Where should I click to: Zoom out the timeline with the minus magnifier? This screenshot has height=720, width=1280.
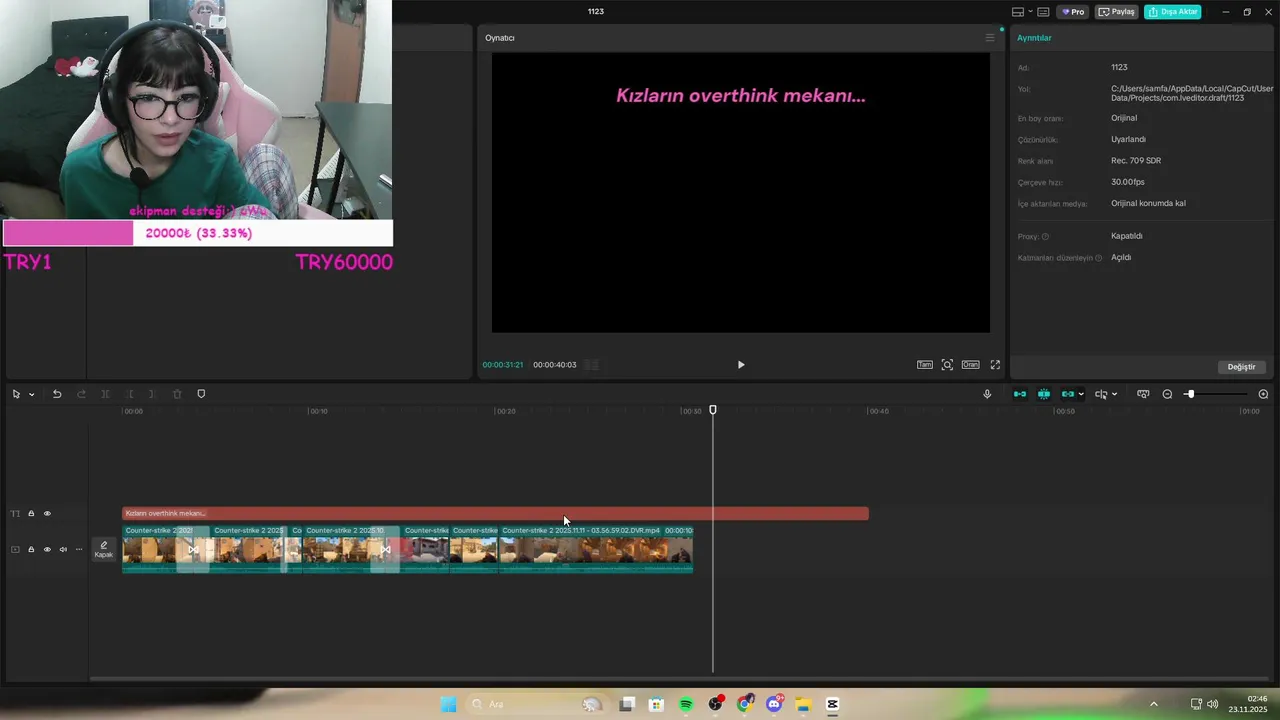[1167, 394]
